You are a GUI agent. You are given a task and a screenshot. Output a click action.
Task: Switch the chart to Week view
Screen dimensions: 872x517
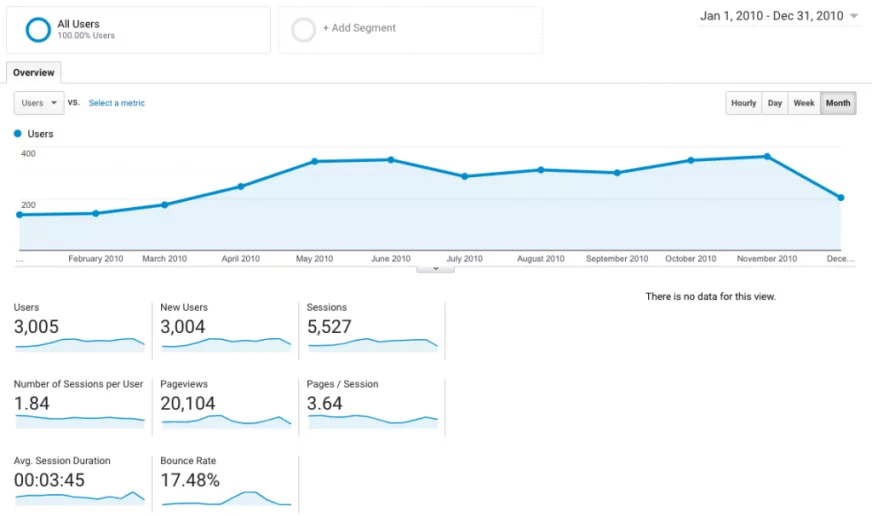[804, 103]
